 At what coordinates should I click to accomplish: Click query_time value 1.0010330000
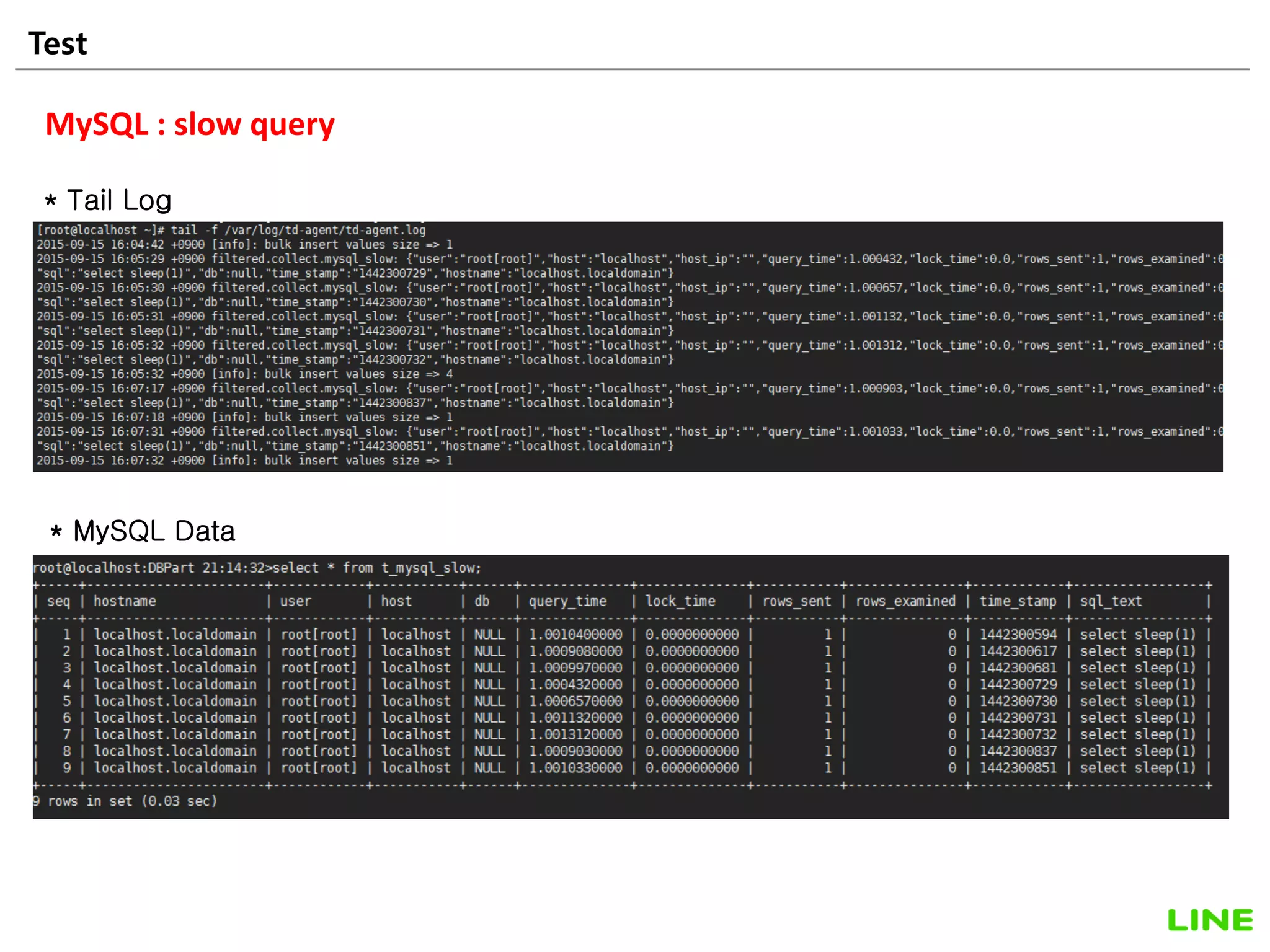click(x=575, y=768)
